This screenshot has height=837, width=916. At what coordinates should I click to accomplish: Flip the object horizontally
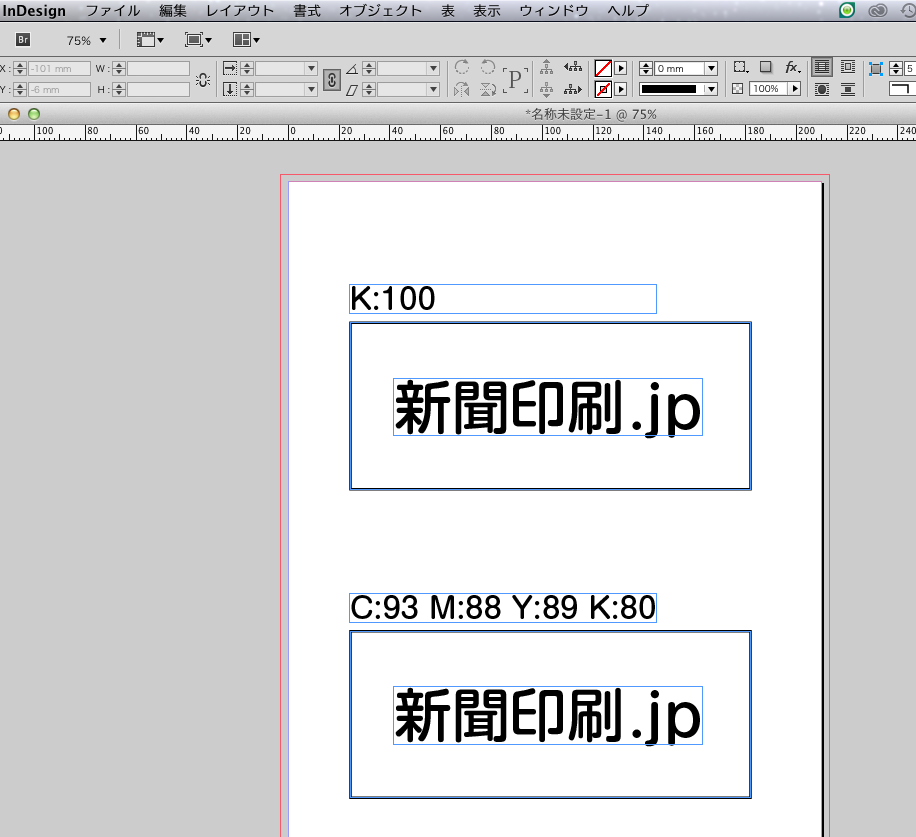click(x=462, y=89)
